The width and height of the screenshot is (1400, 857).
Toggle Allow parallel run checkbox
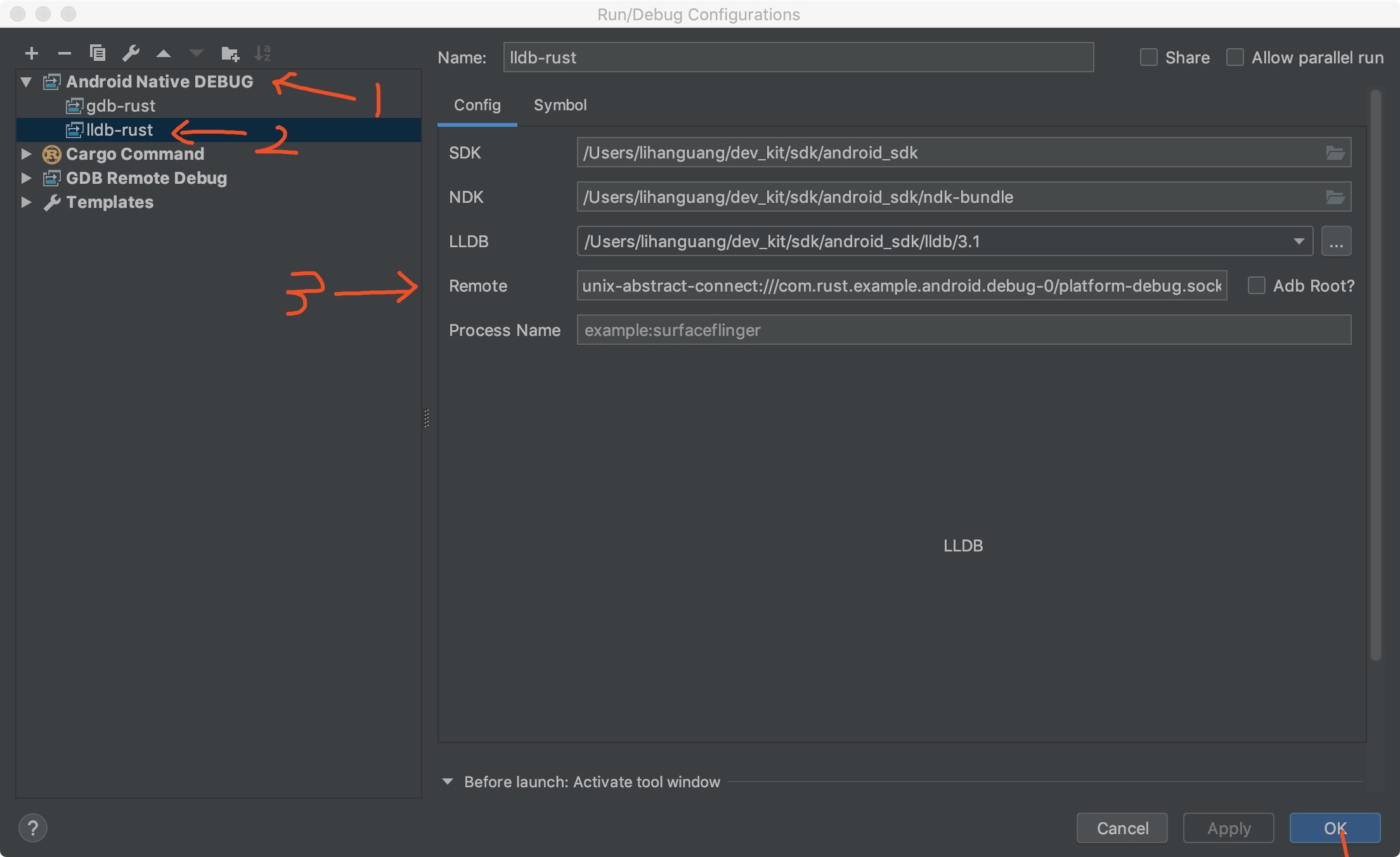click(x=1235, y=58)
